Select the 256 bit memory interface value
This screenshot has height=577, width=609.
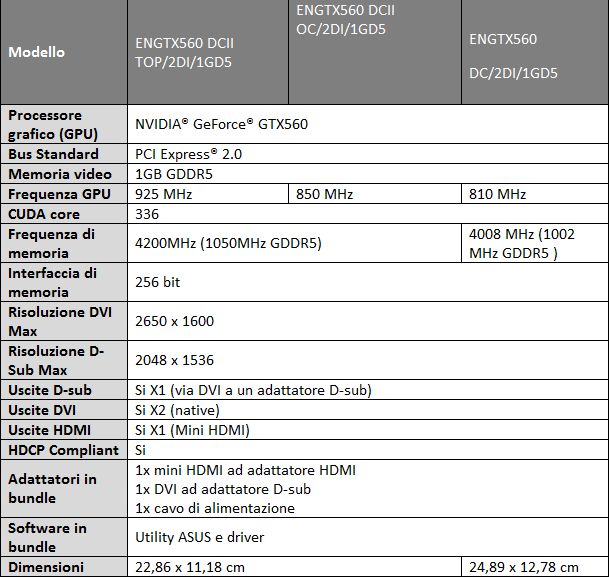(157, 282)
